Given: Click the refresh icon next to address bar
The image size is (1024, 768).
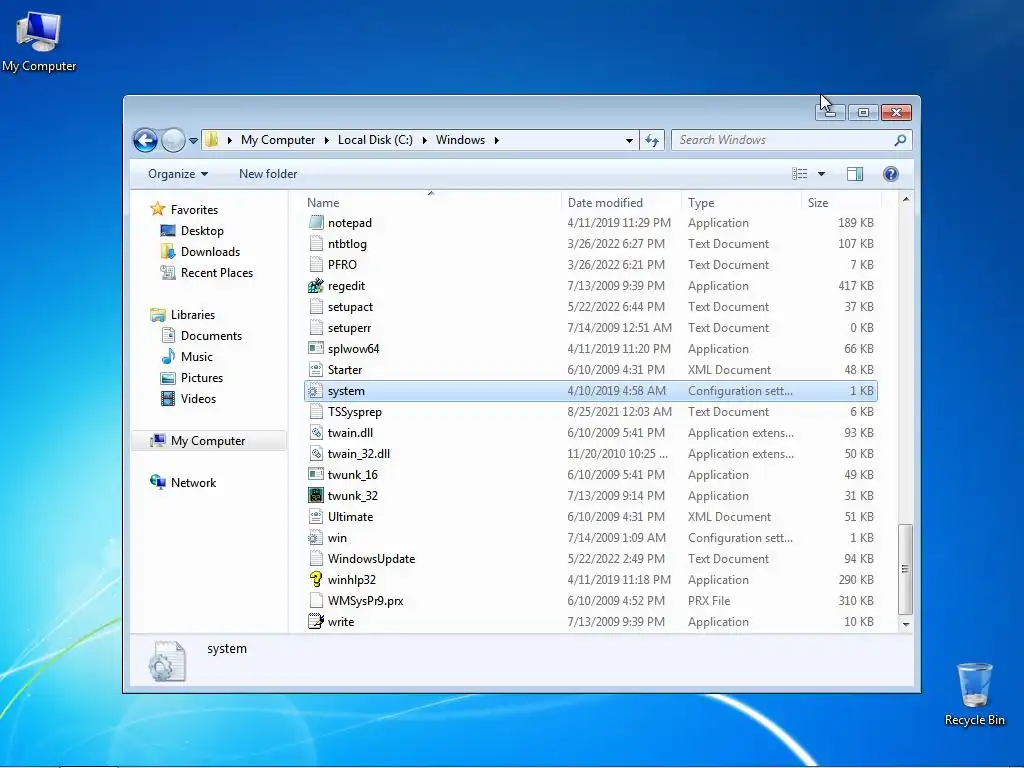Looking at the screenshot, I should pos(652,140).
